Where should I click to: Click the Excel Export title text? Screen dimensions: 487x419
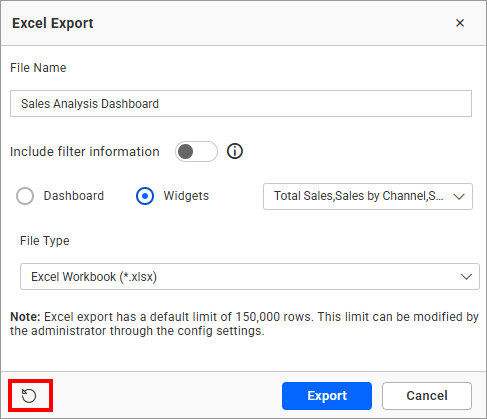(53, 23)
